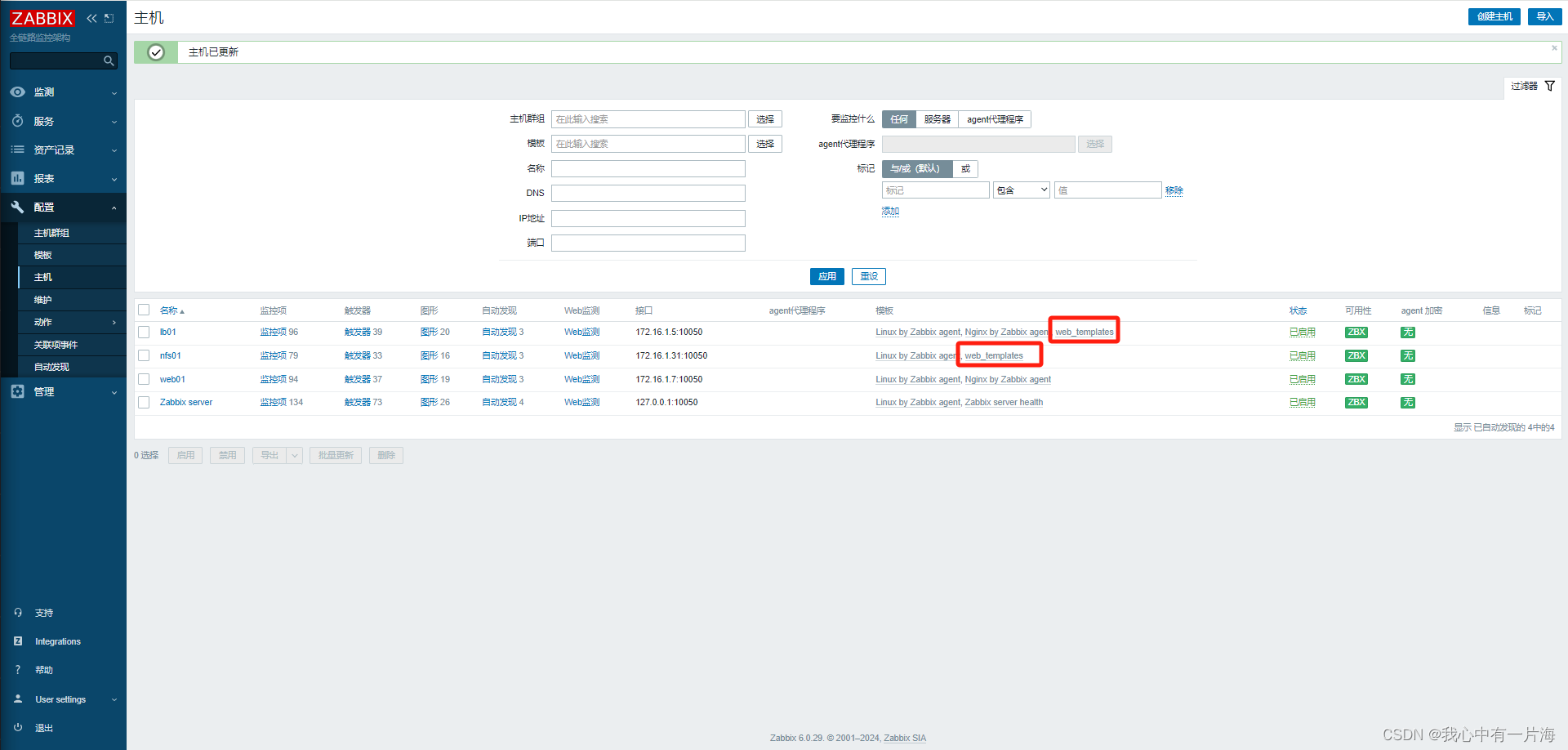Dismiss the 主机已更新 message
The width and height of the screenshot is (1568, 750).
point(1554,48)
